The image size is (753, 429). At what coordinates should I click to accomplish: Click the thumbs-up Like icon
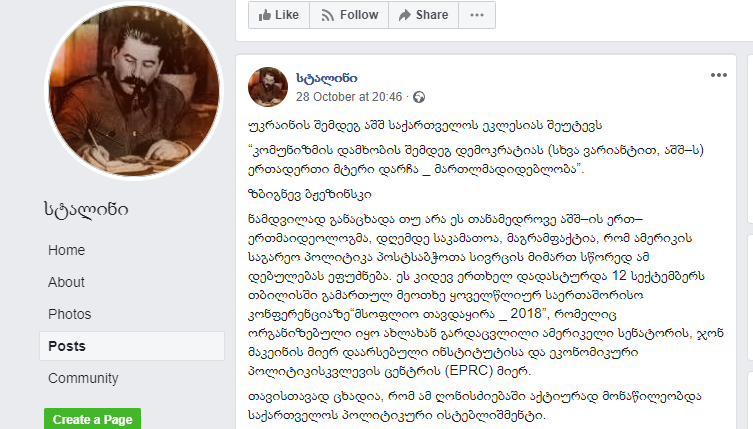(x=265, y=15)
